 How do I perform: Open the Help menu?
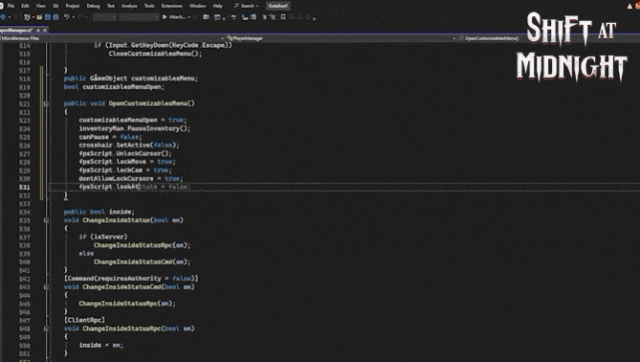(x=218, y=6)
